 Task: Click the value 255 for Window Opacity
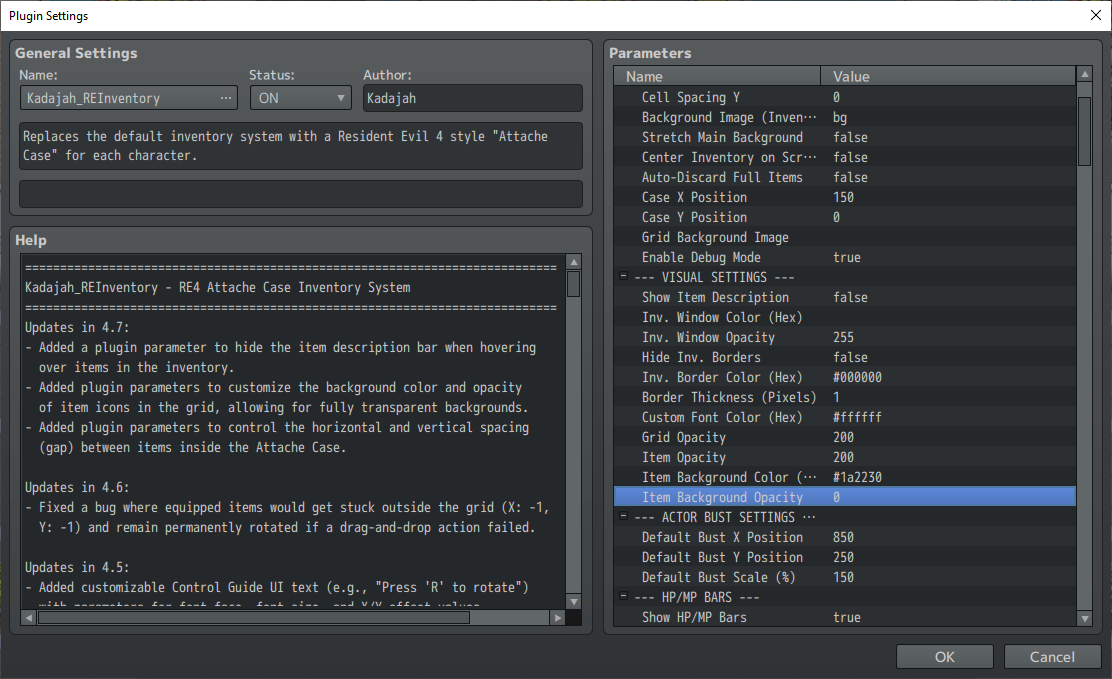coord(843,337)
